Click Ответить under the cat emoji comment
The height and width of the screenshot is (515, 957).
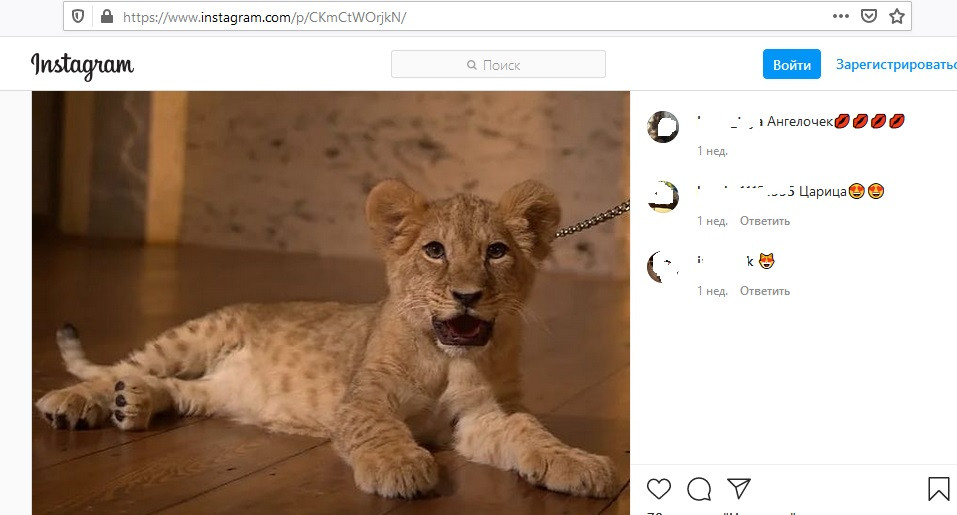(765, 291)
